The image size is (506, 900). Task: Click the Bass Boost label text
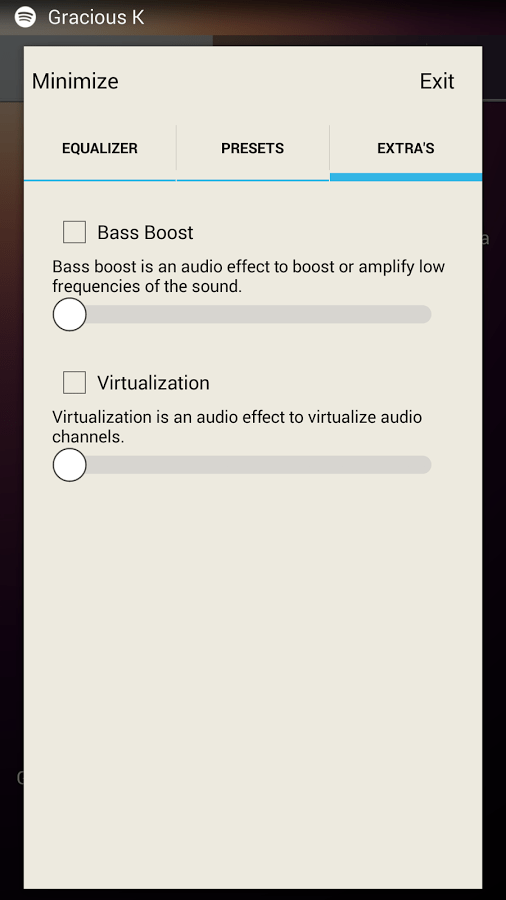pos(145,232)
